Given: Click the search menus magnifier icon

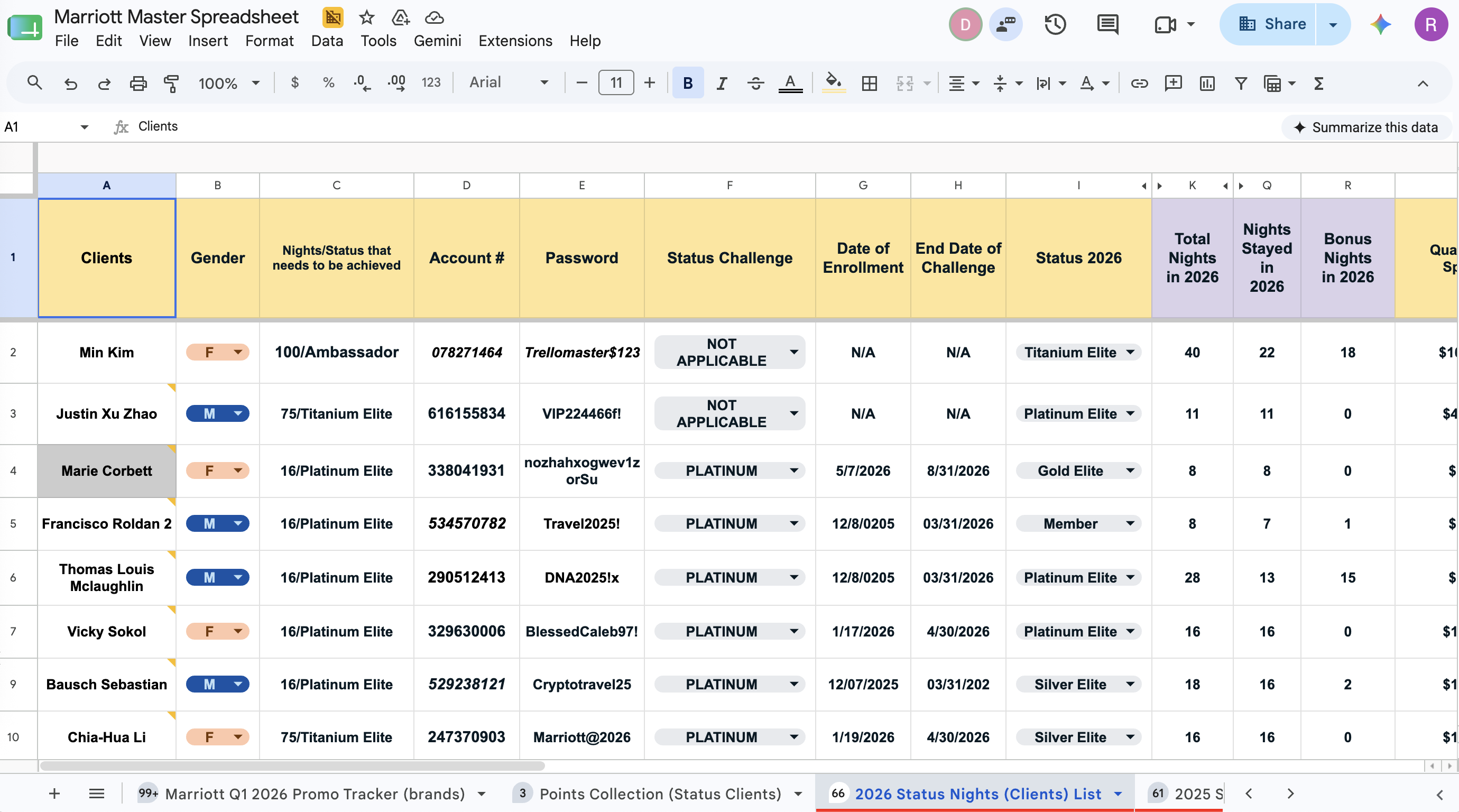Looking at the screenshot, I should click(34, 83).
